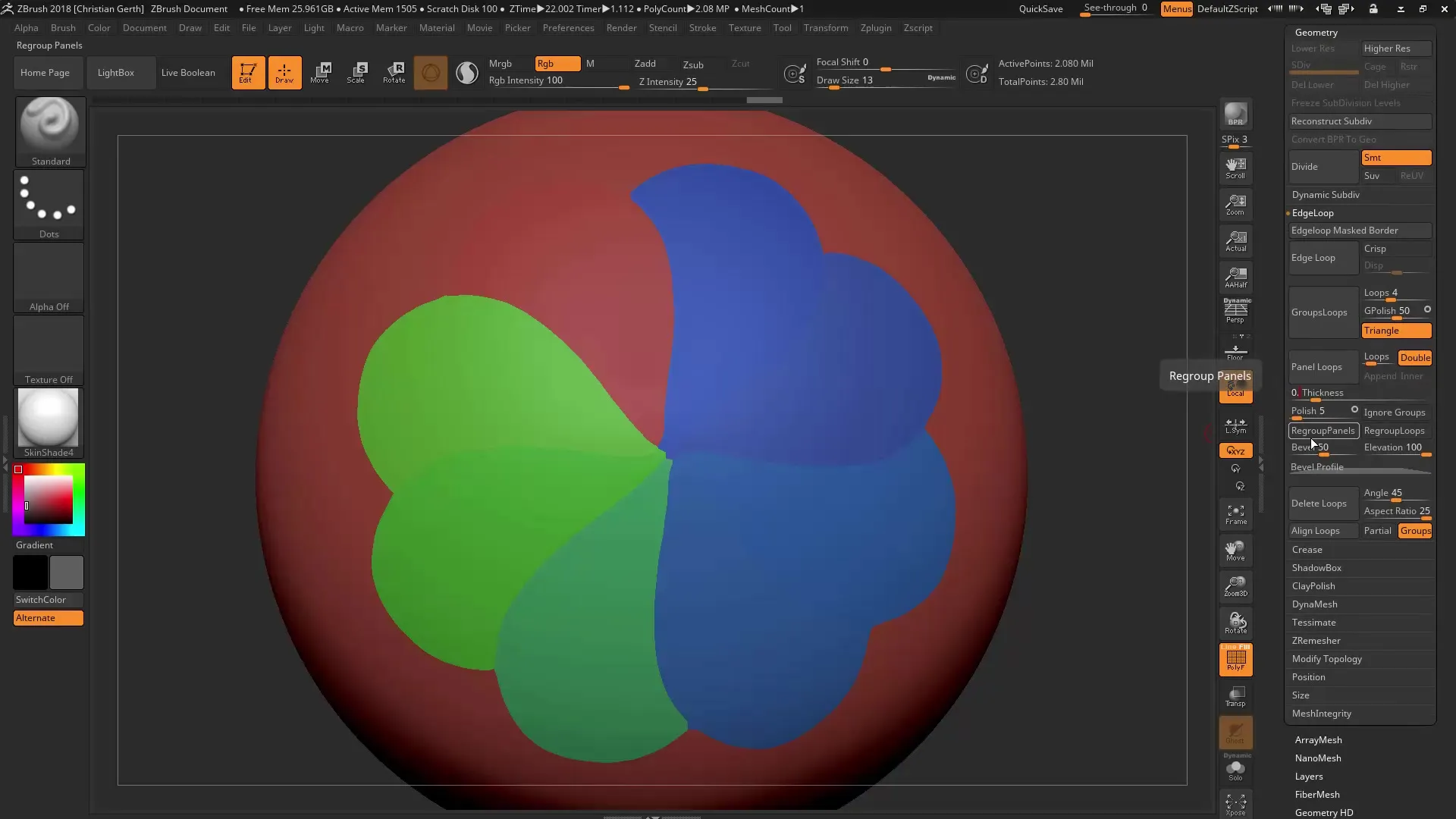Click the Scroll canvas icon
This screenshot has width=1456, height=819.
click(1235, 168)
